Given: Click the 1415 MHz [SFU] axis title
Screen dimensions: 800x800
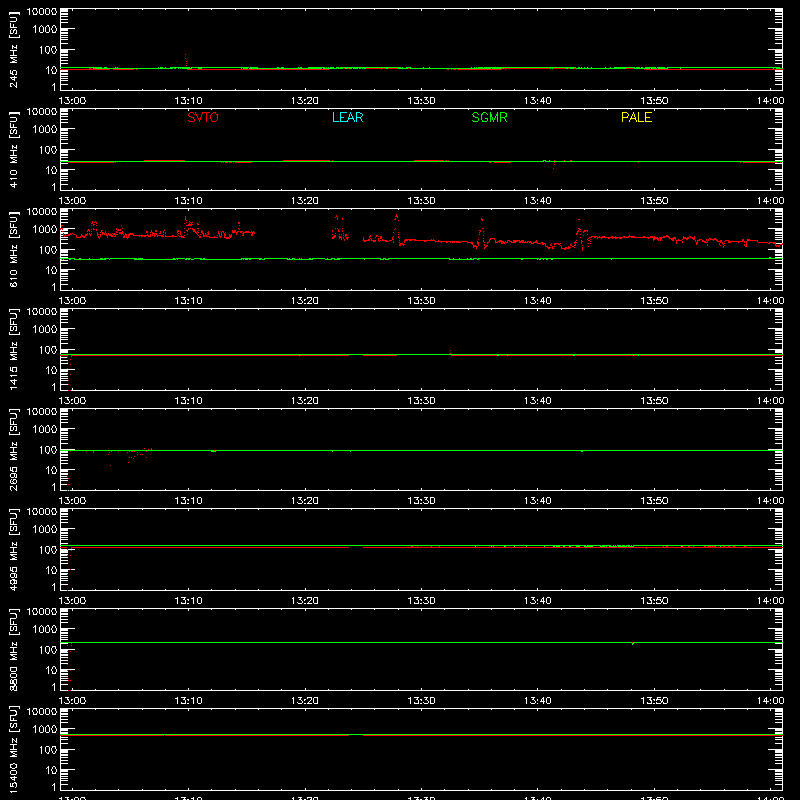Looking at the screenshot, I should pyautogui.click(x=13, y=349).
